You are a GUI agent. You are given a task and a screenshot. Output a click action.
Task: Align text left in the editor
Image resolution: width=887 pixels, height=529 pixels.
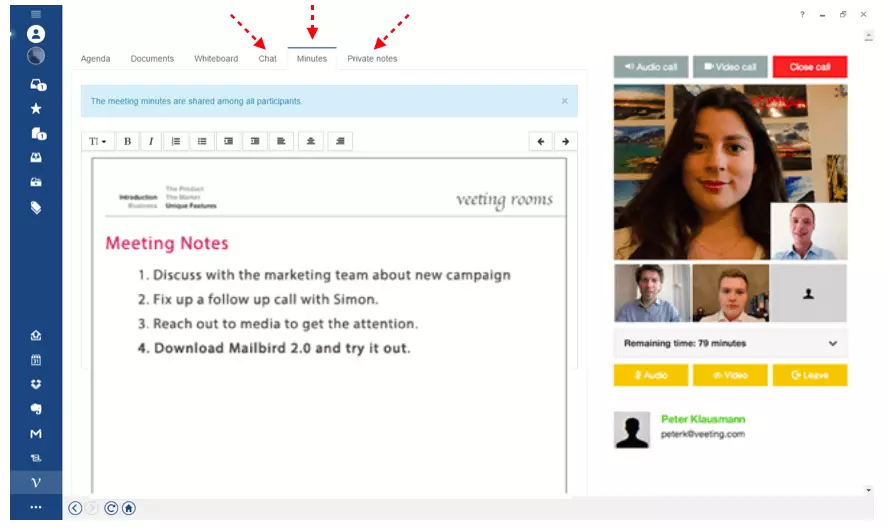[x=281, y=141]
